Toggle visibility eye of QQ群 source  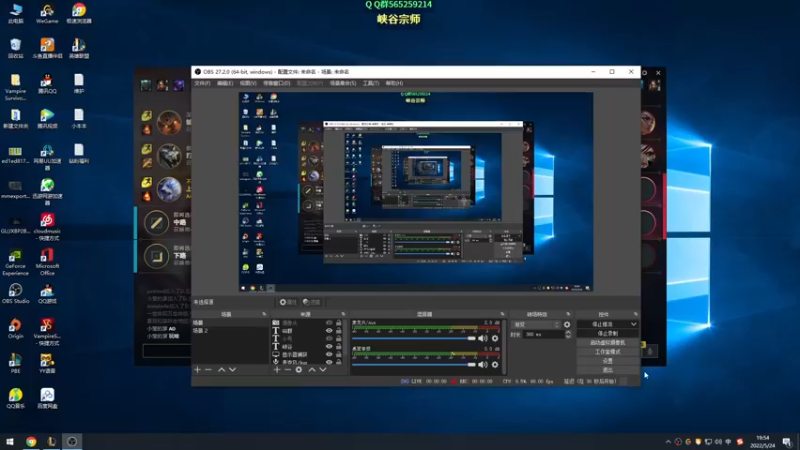pyautogui.click(x=329, y=331)
